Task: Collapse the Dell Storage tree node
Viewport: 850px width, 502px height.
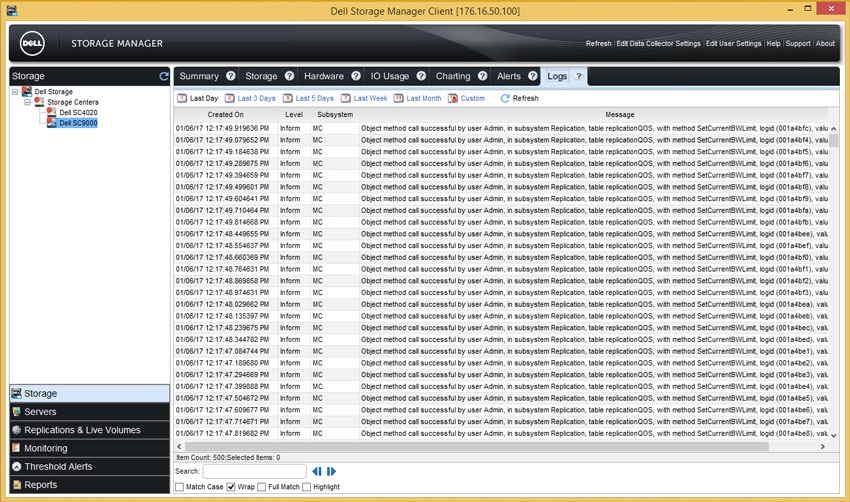Action: tap(15, 92)
